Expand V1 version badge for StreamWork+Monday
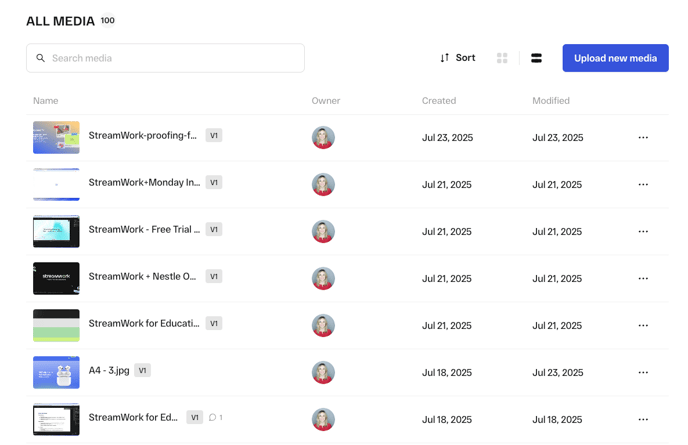Screen dimensions: 688x445 click(214, 183)
